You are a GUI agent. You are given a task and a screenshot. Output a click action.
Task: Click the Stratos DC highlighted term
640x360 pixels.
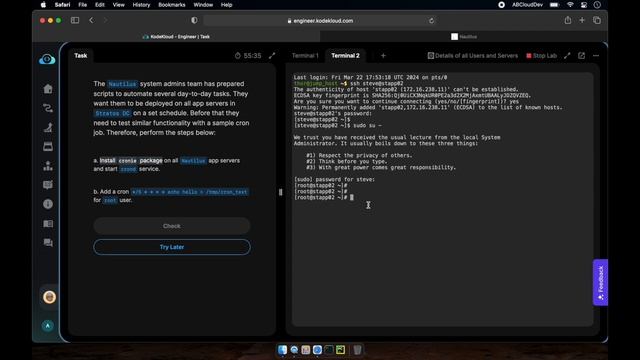tap(112, 113)
